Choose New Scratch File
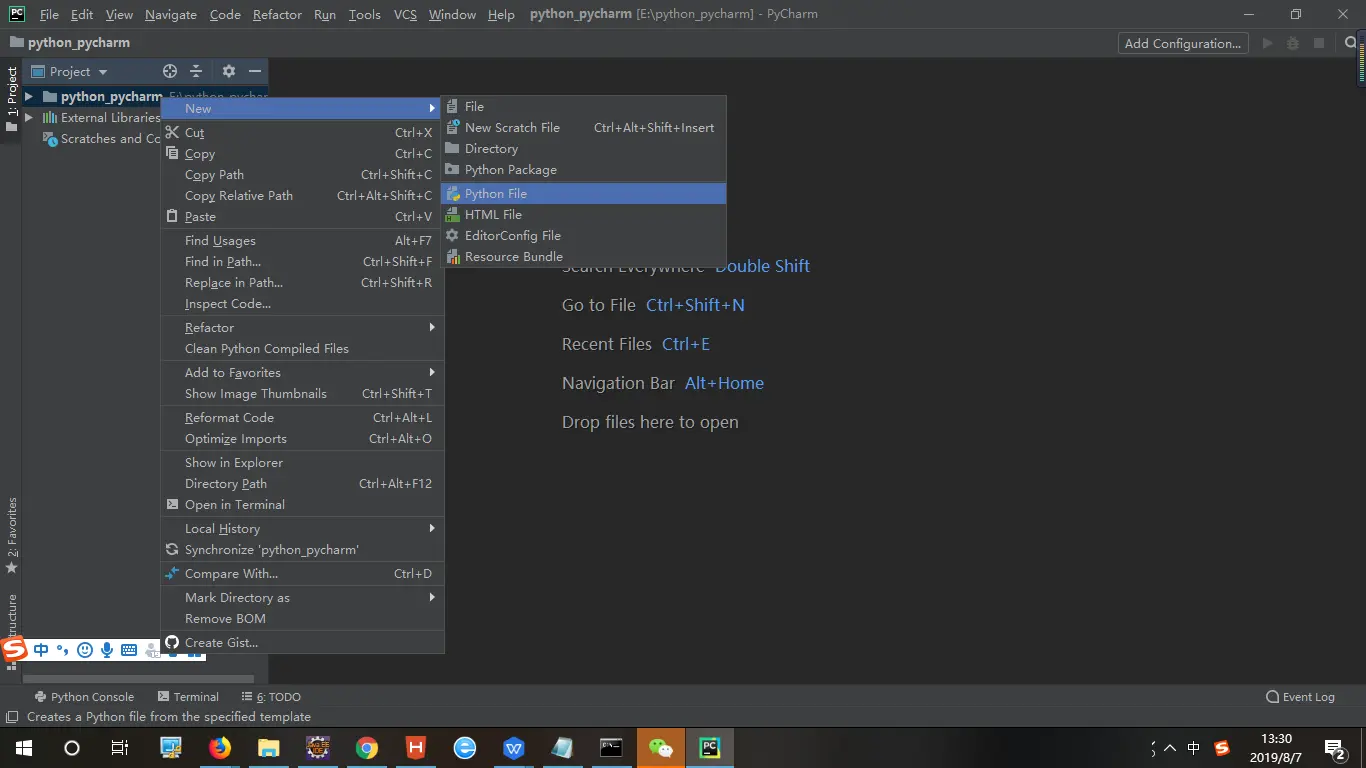1366x768 pixels. 584,128
